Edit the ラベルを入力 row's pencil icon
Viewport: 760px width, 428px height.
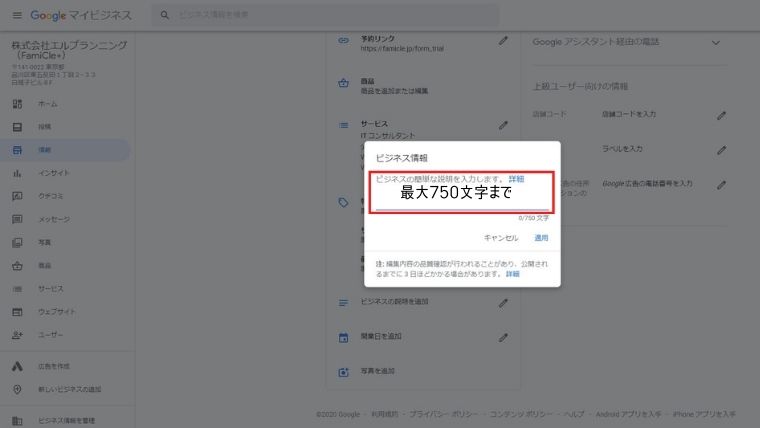(722, 150)
